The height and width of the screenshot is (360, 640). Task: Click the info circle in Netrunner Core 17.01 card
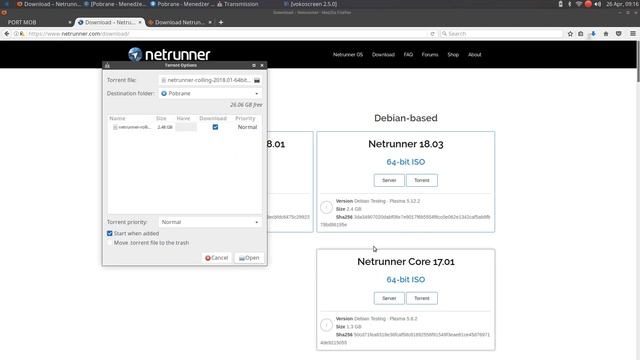pos(326,325)
